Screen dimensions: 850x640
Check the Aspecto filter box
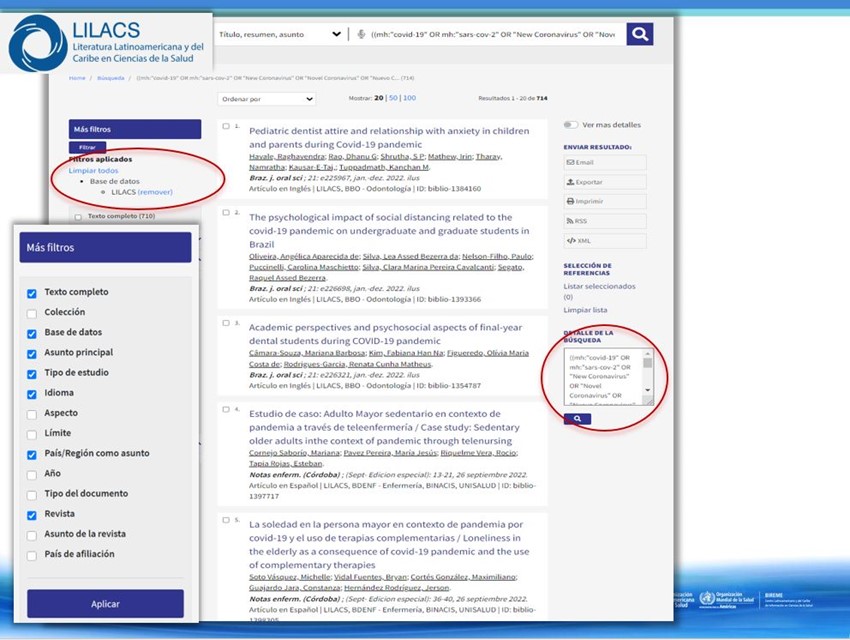(x=32, y=414)
